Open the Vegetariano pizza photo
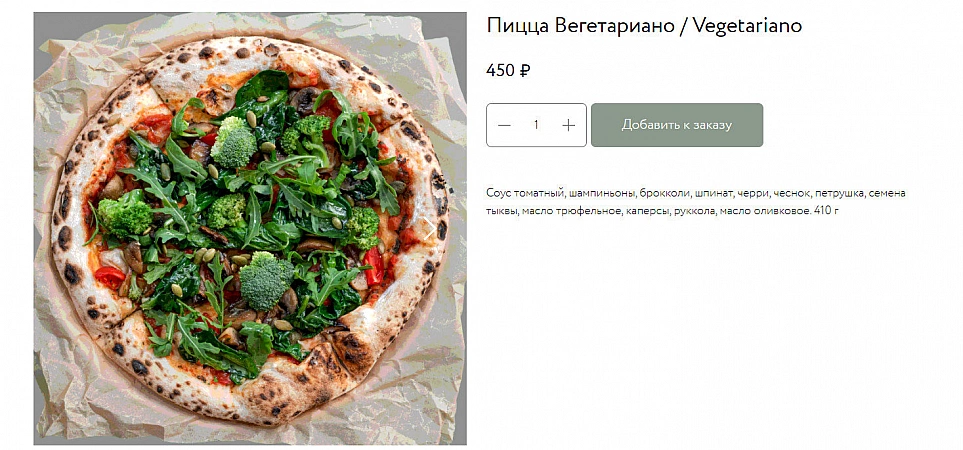Viewport: 963px width, 450px height. pos(250,228)
